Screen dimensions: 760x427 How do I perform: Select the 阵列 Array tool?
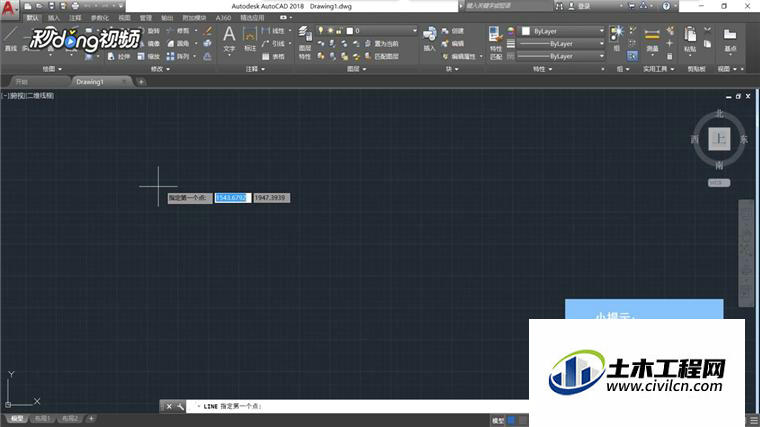click(x=178, y=56)
